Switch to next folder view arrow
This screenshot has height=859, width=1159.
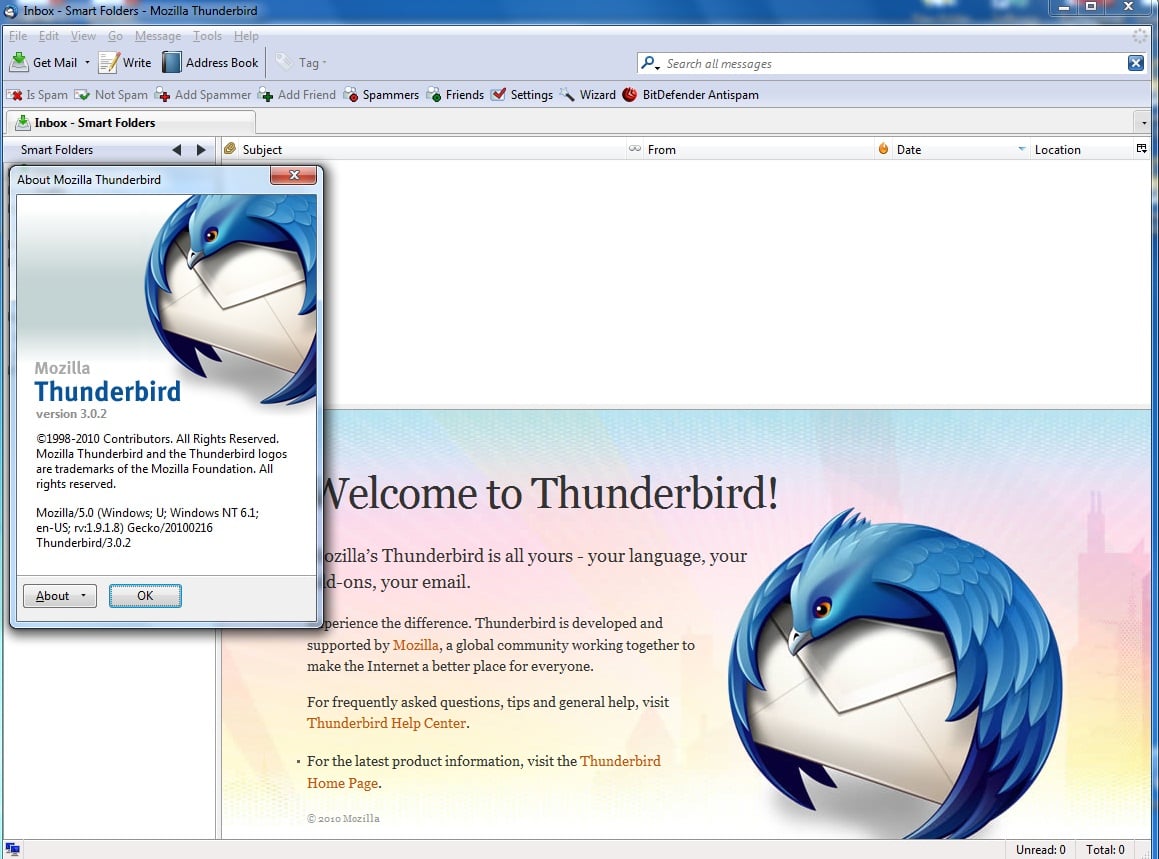(201, 149)
